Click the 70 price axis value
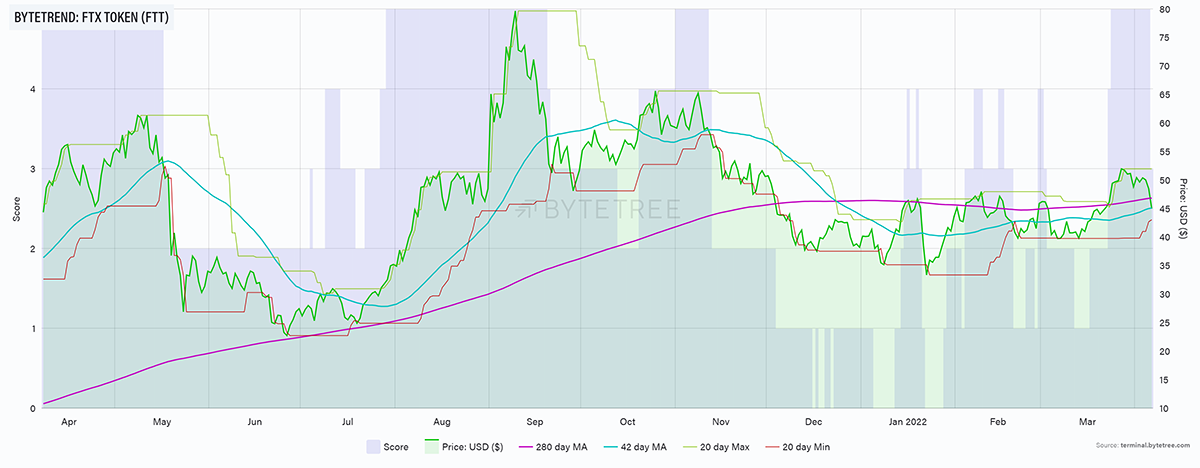Viewport: 1200px width, 468px height. pyautogui.click(x=1165, y=66)
